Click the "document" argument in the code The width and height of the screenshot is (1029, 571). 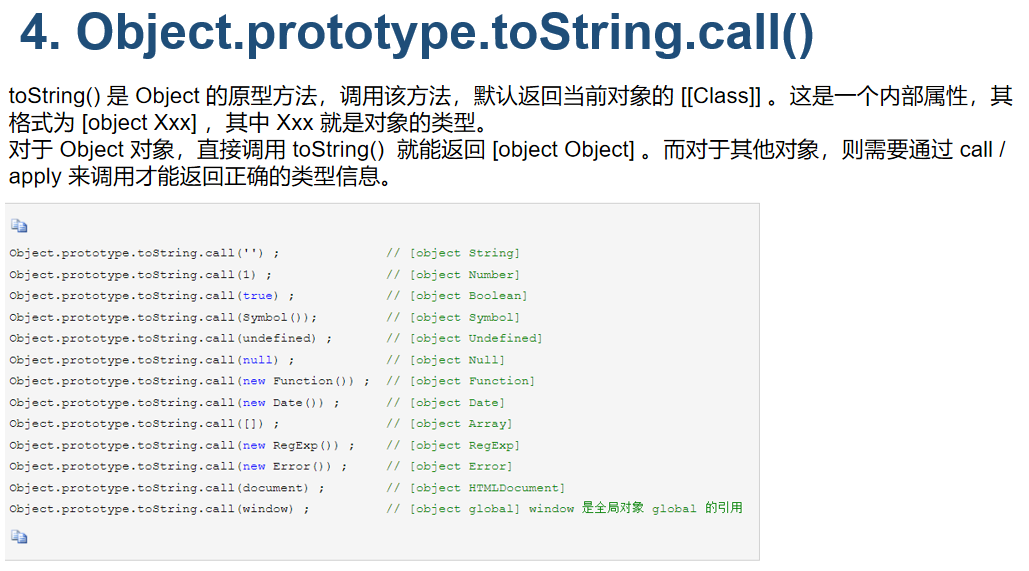[x=274, y=488]
